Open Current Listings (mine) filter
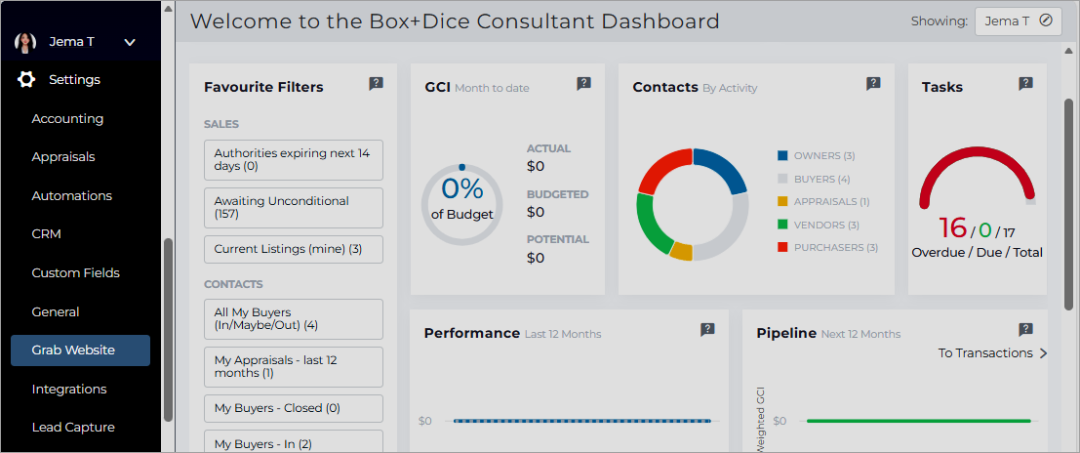 coord(293,249)
